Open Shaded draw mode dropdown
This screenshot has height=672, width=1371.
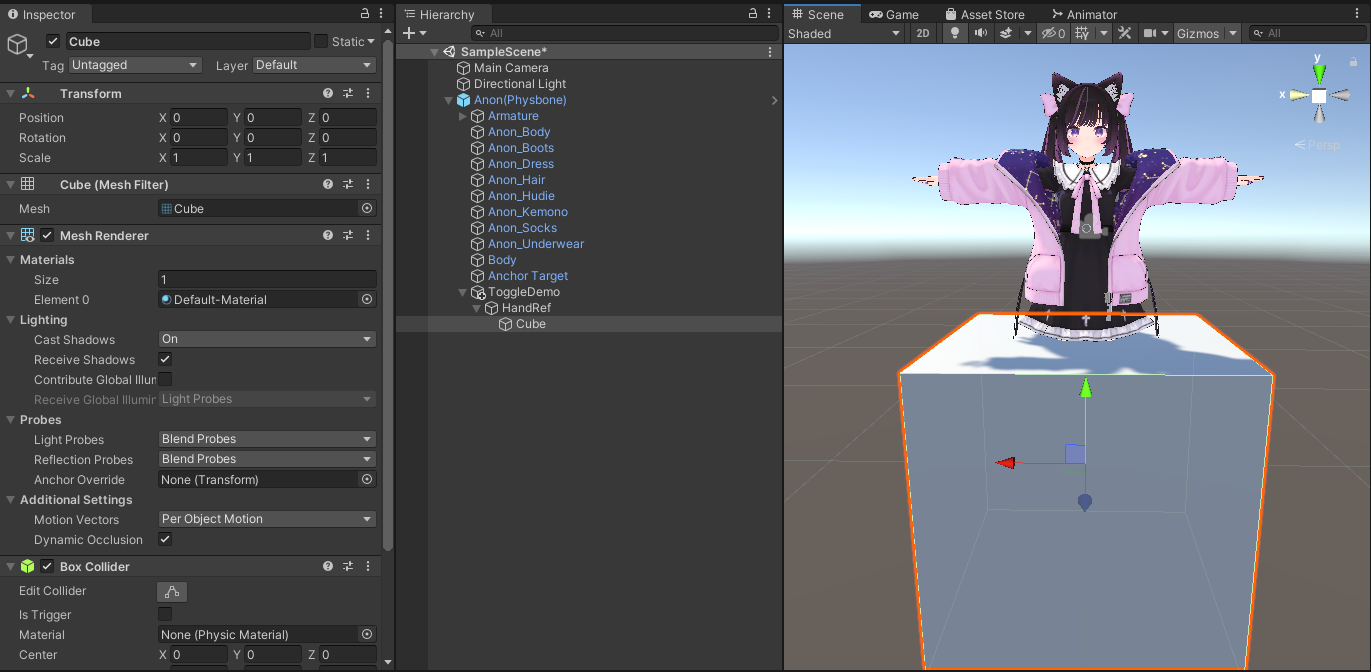click(845, 33)
